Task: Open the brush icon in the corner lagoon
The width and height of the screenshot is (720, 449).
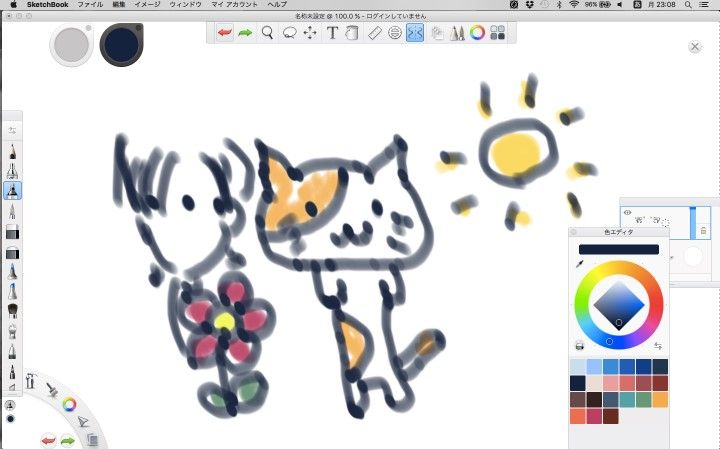Action: [52, 390]
